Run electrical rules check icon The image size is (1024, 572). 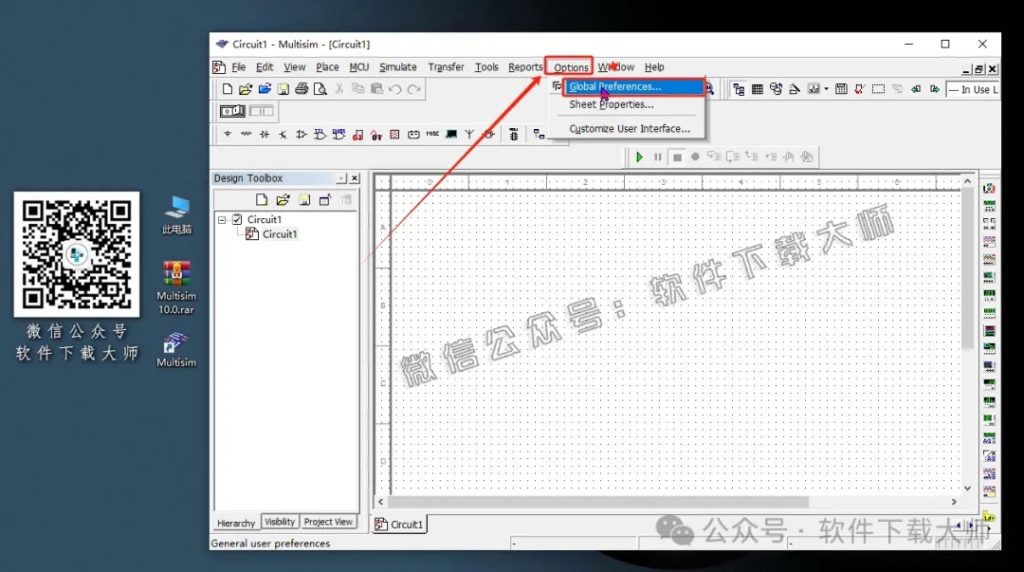pyautogui.click(x=859, y=89)
